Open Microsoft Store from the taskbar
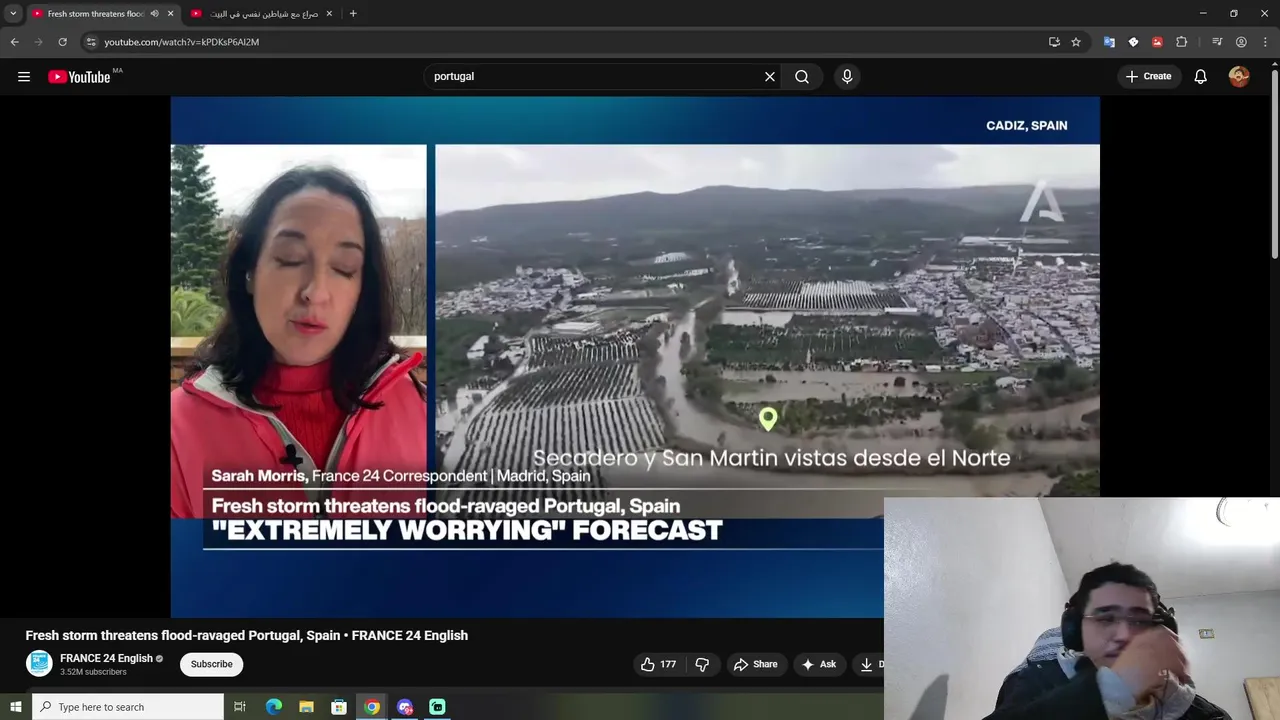The width and height of the screenshot is (1280, 720). pos(339,707)
